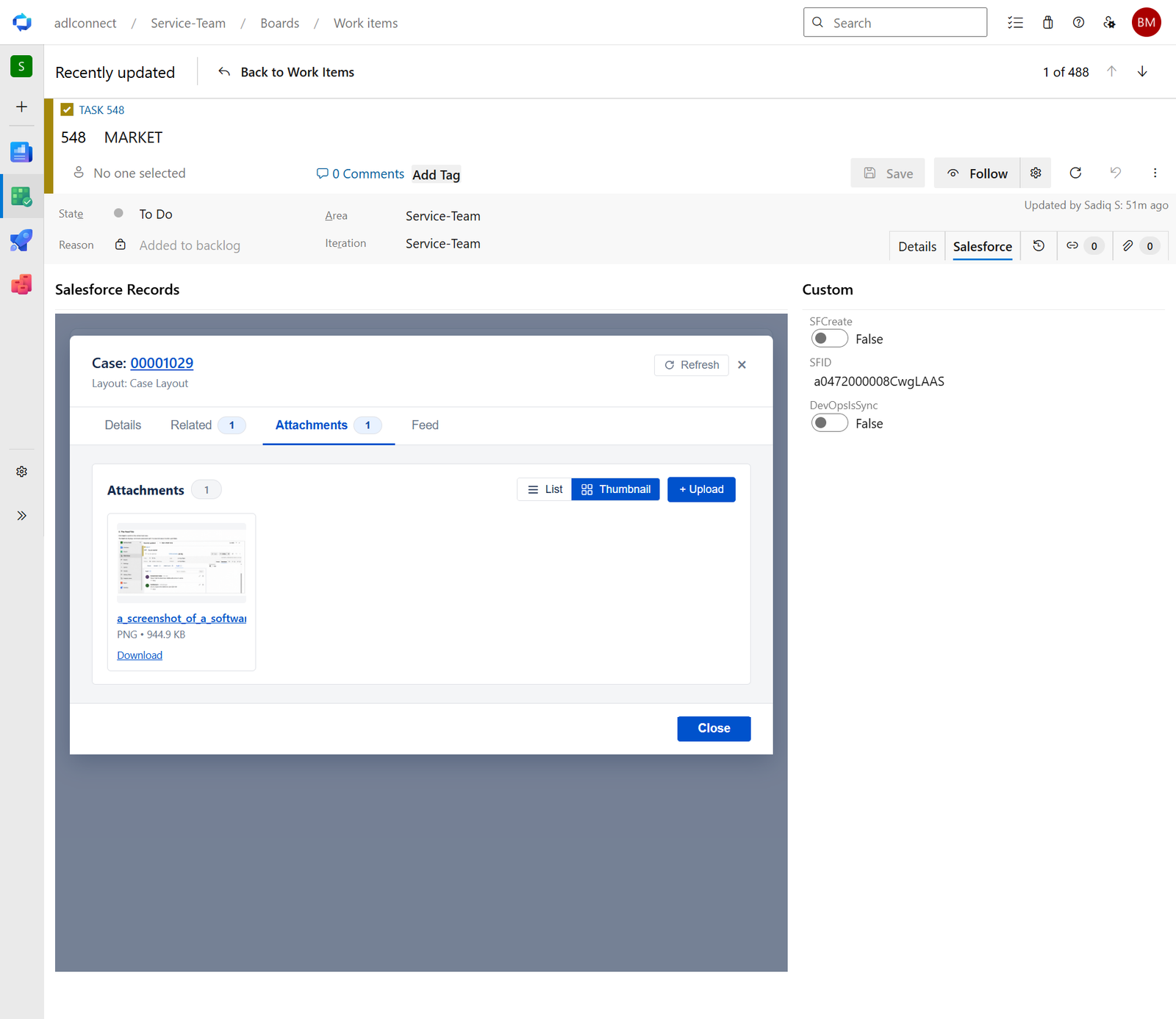
Task: Switch attachments to Thumbnail view
Action: click(x=616, y=489)
